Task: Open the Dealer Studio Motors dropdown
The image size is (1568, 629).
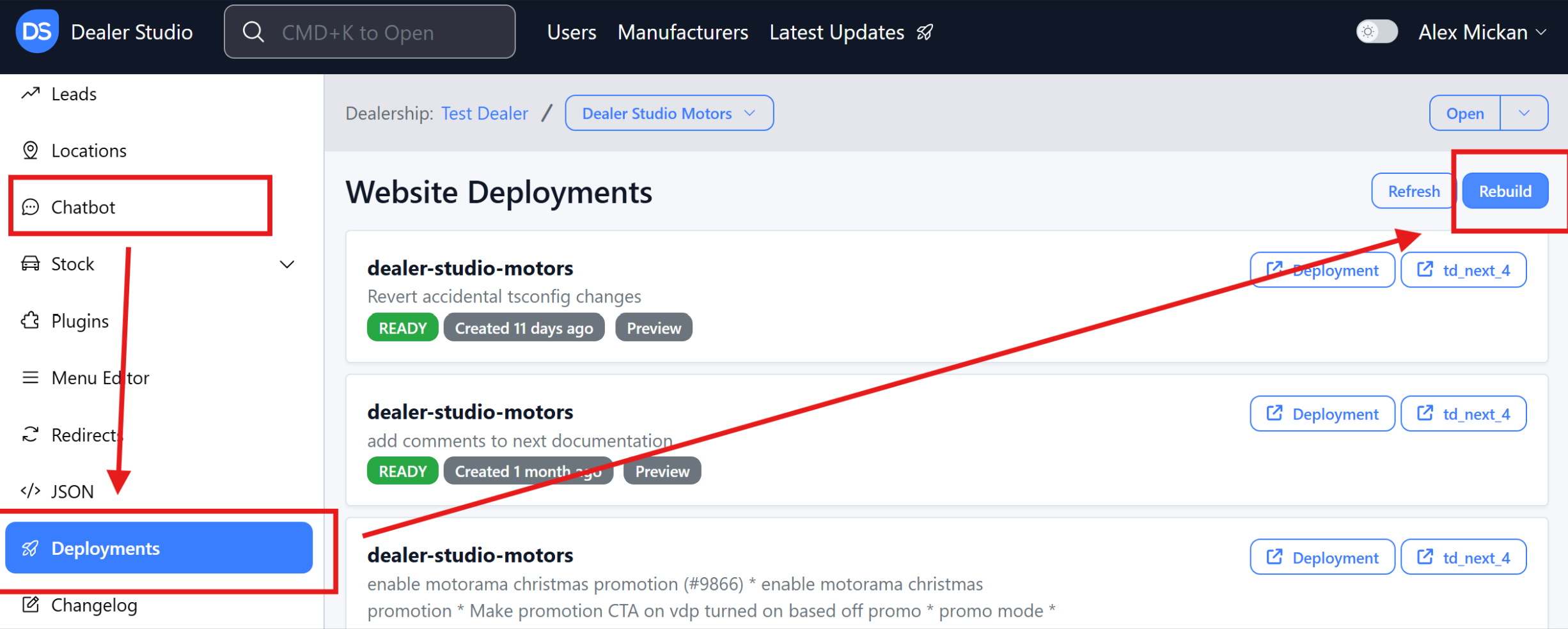Action: click(x=669, y=113)
